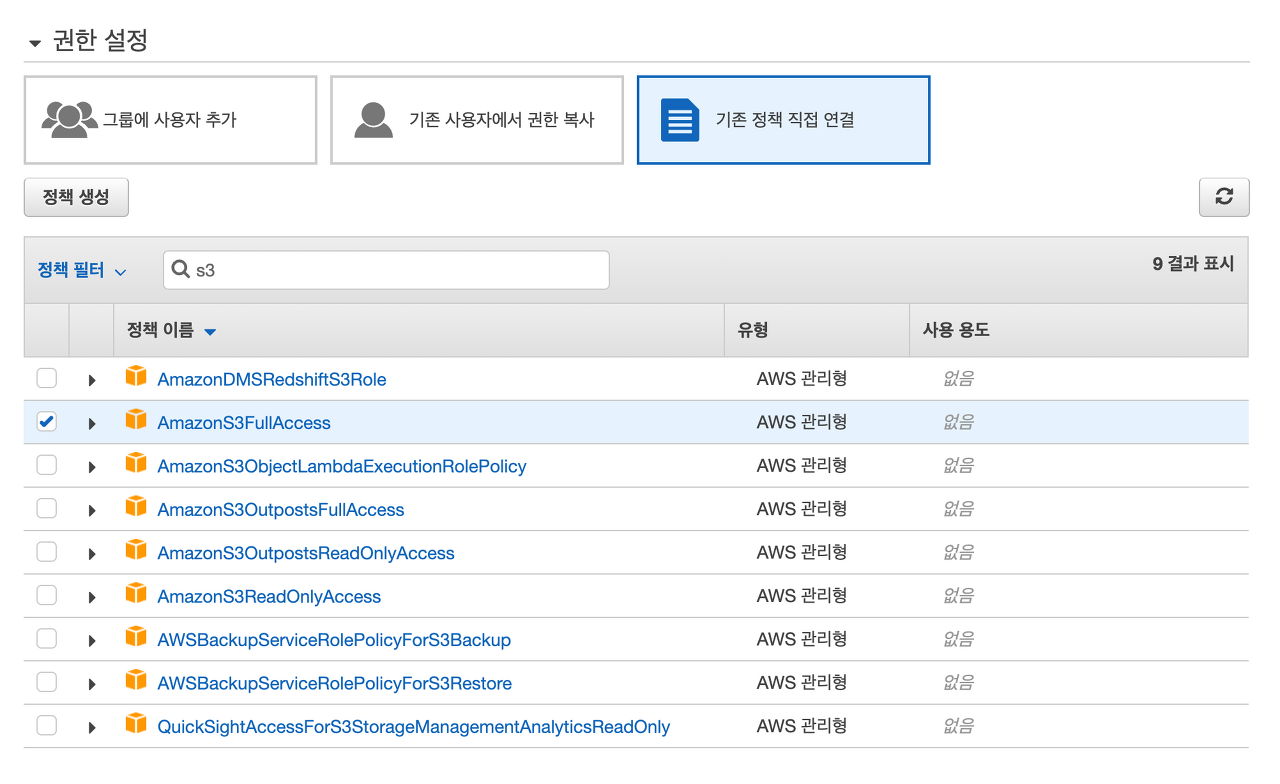Click policy icon beside QuickSightAccessForS3StorageManagementAnalyticsReadOnly
The image size is (1280, 784).
click(136, 724)
